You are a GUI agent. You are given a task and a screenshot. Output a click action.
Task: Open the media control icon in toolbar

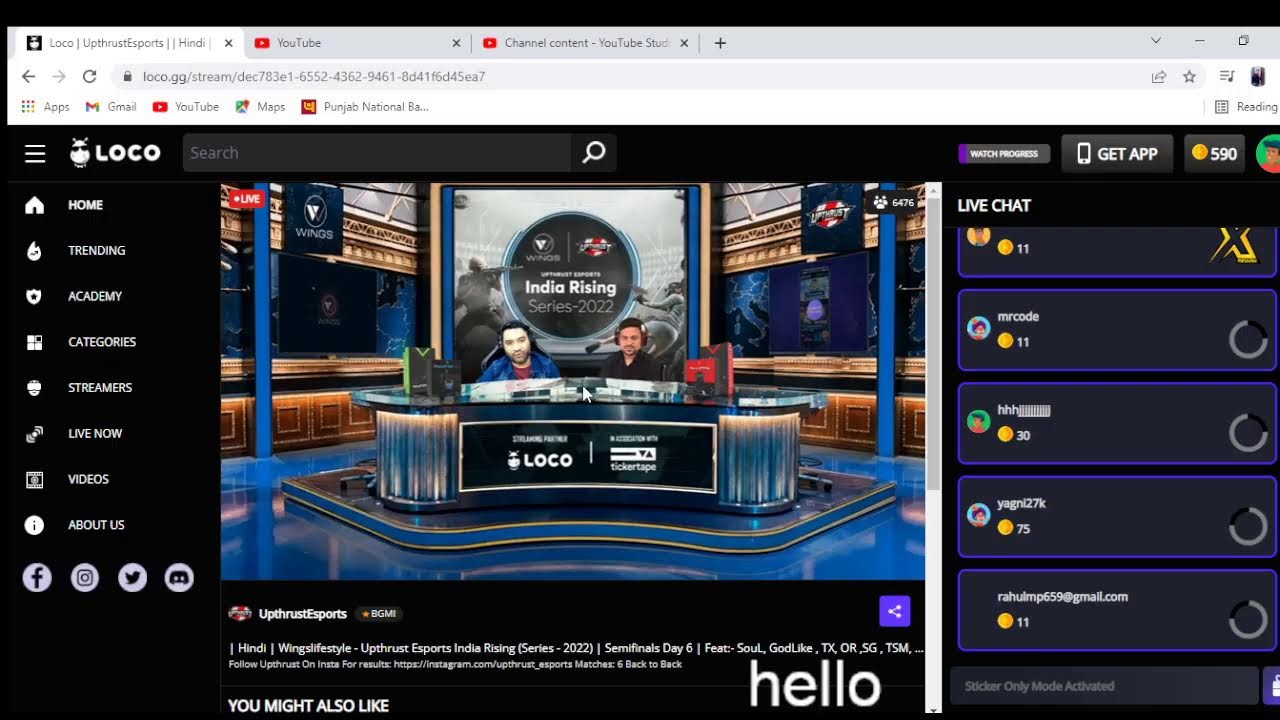[1227, 76]
